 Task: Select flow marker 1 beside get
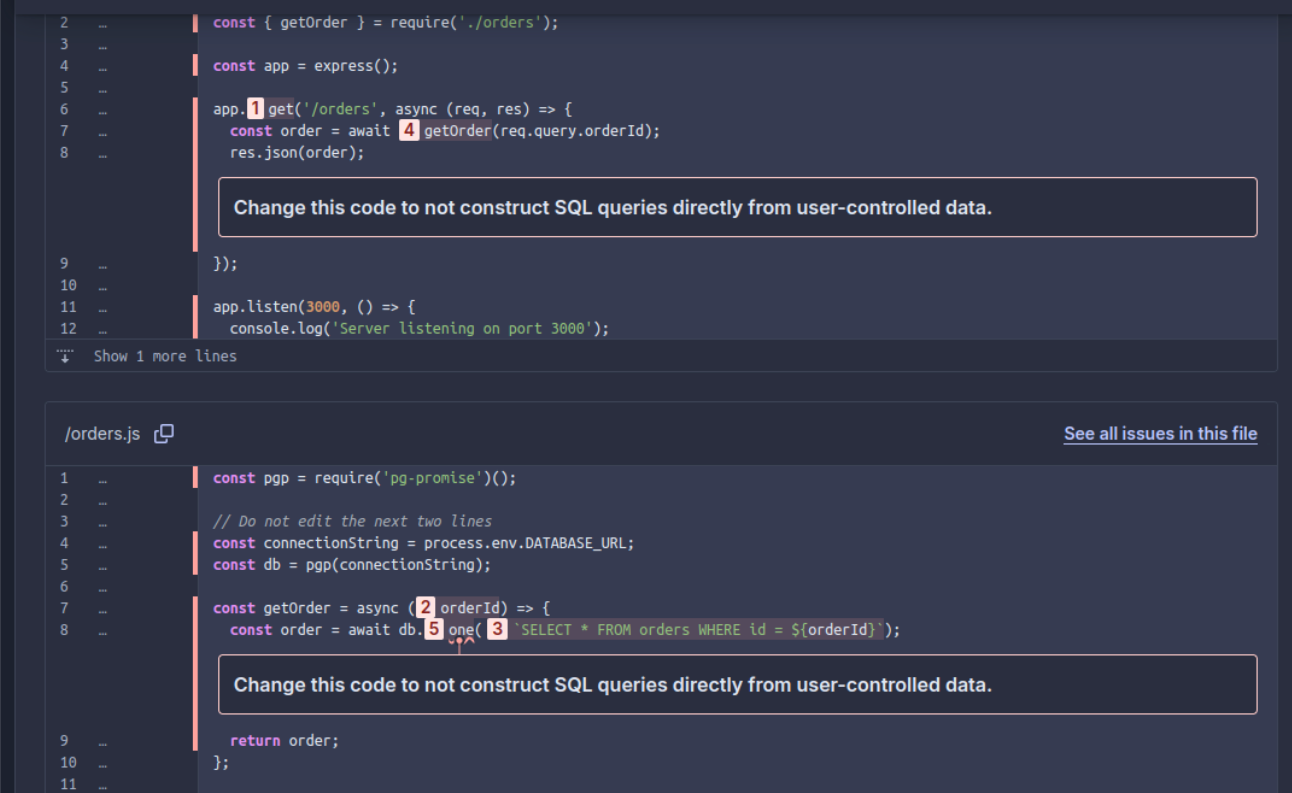point(255,109)
